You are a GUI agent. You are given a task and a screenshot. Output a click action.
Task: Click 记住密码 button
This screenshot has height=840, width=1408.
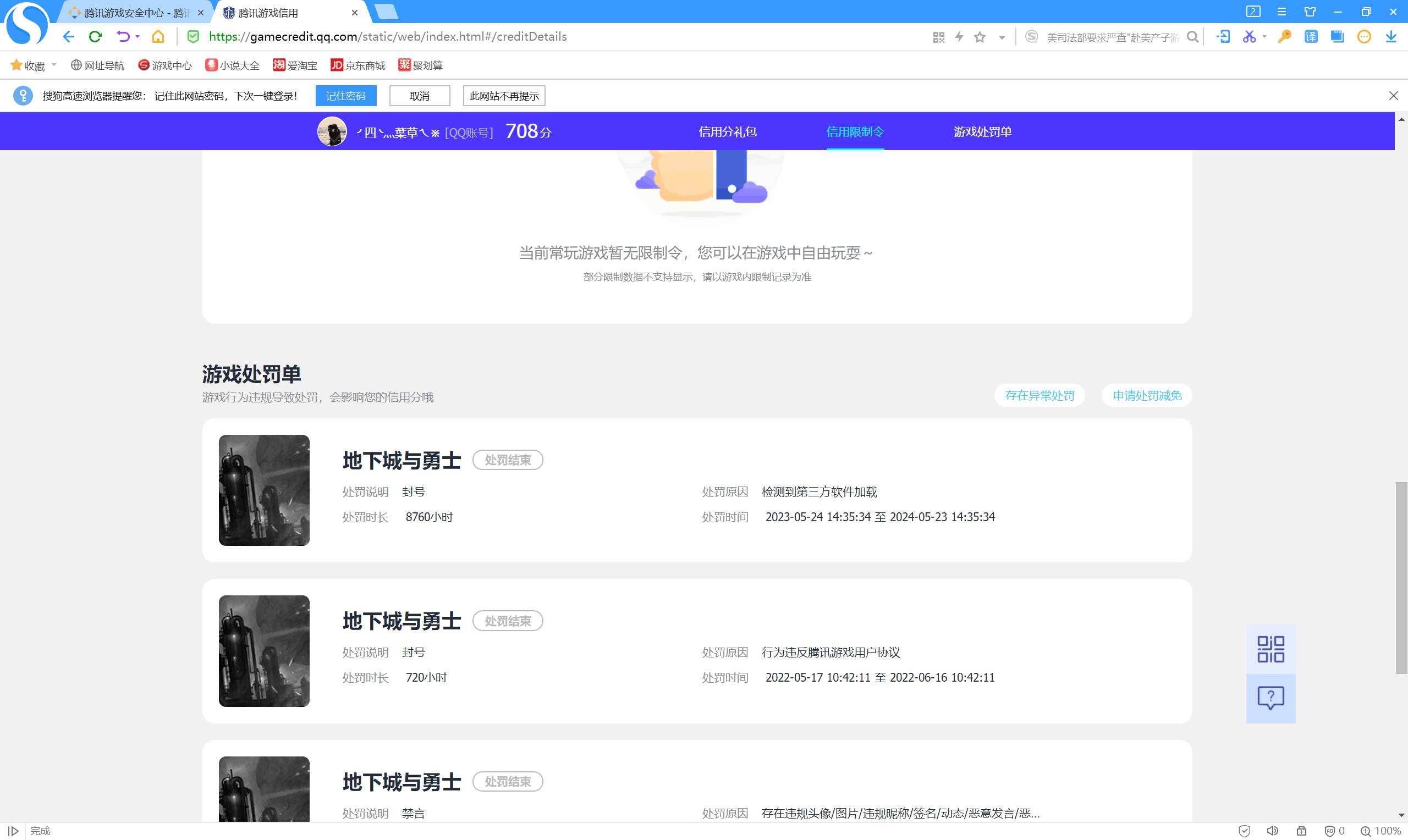[x=346, y=96]
